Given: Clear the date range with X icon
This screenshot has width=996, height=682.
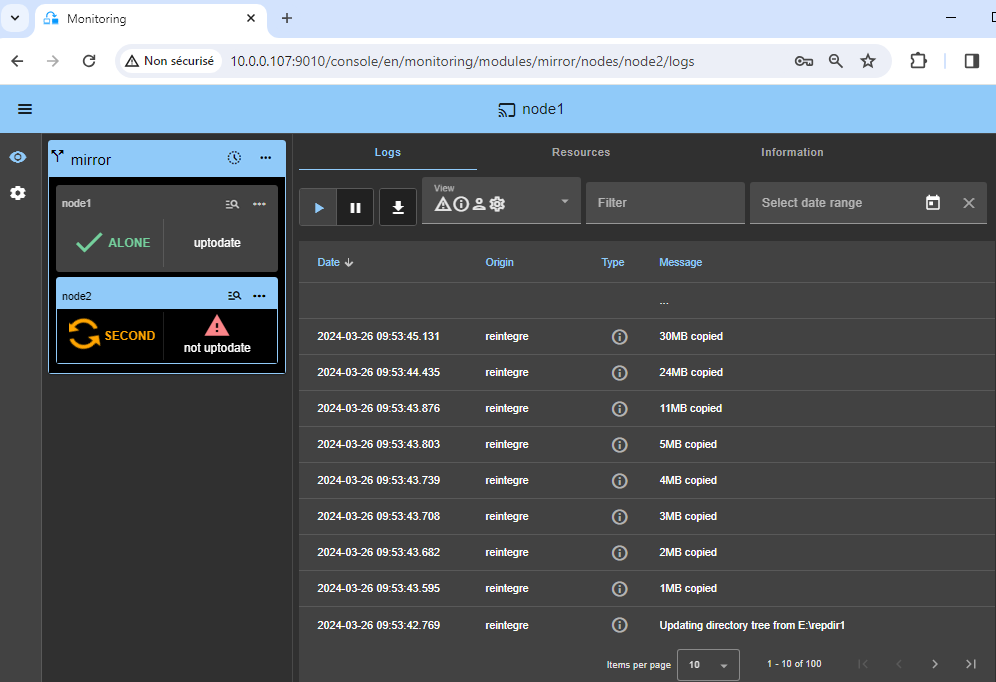Looking at the screenshot, I should [x=968, y=203].
